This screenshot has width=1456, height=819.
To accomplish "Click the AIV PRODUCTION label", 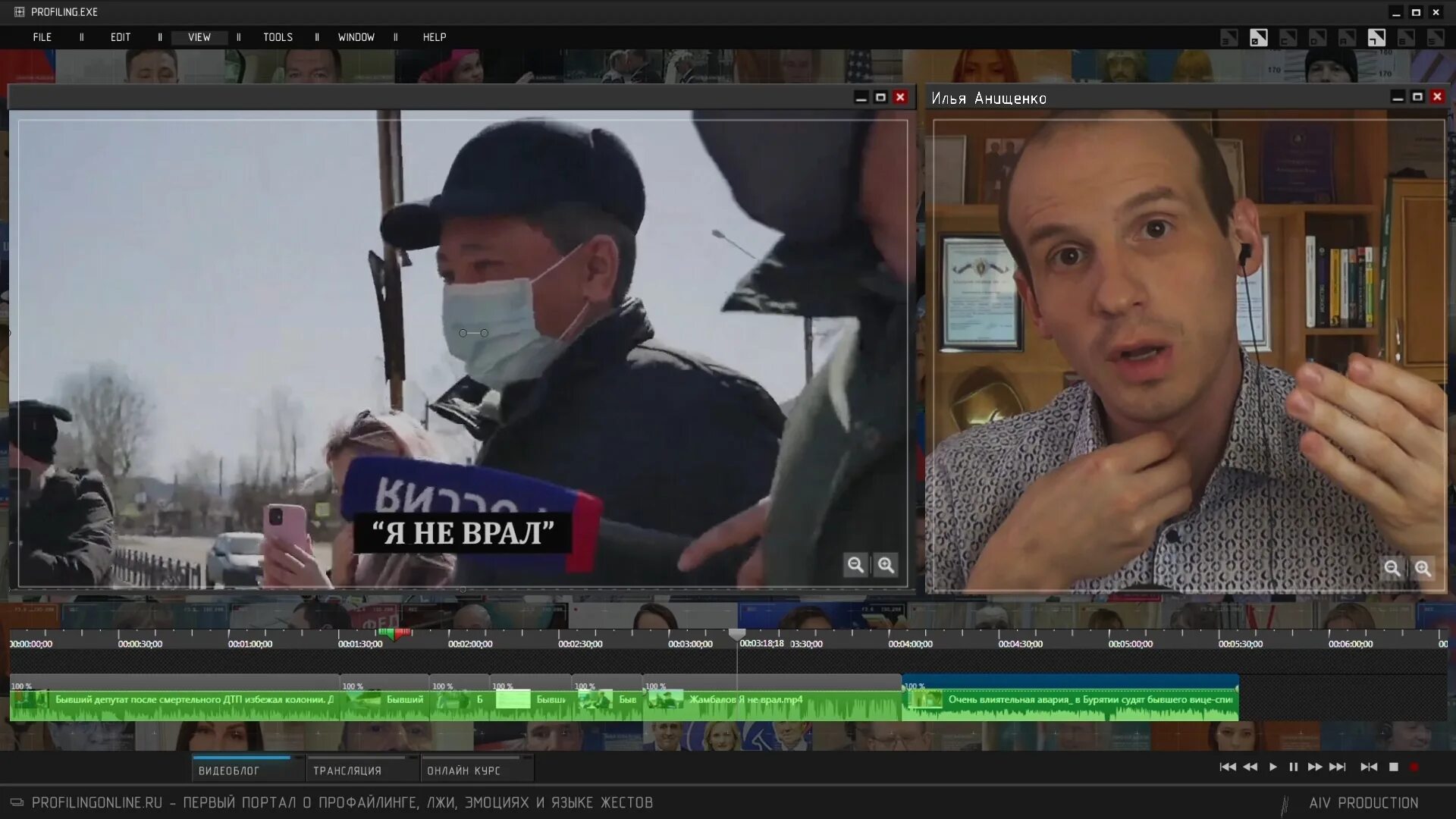I will click(1363, 802).
